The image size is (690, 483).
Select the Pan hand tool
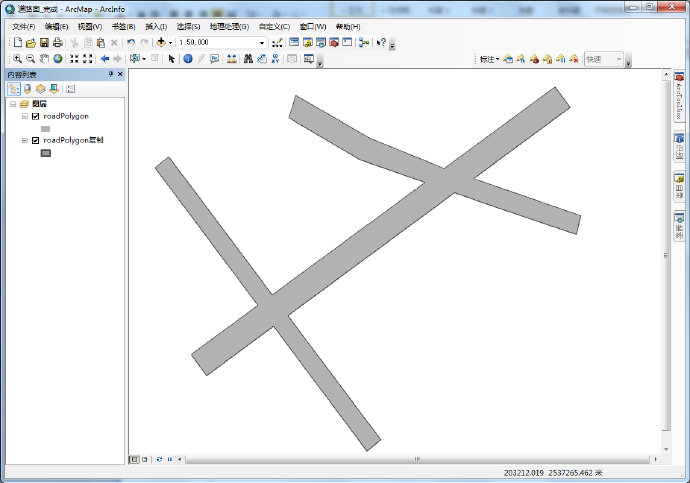point(44,59)
